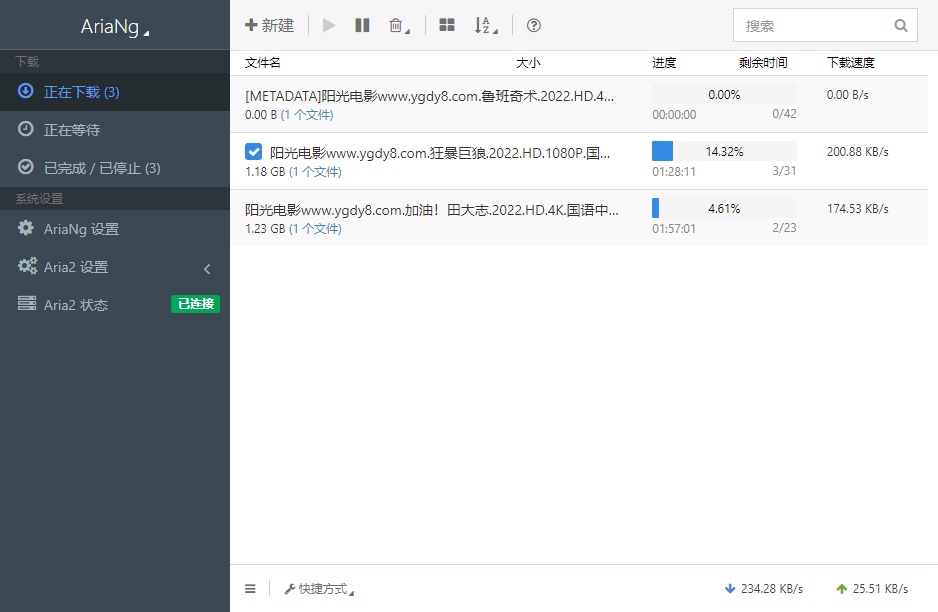Image resolution: width=938 pixels, height=612 pixels.
Task: Select the 狂暴巨狼 task filename
Action: tap(440, 153)
